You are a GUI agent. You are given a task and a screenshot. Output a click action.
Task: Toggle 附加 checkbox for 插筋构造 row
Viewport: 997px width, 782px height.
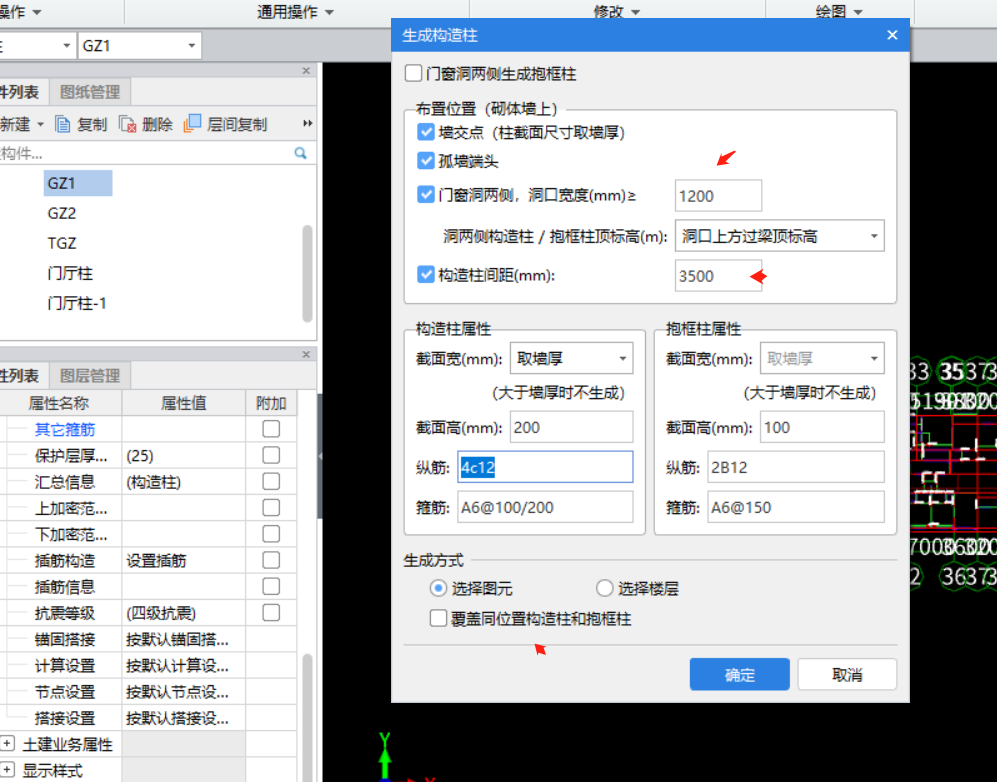[272, 560]
